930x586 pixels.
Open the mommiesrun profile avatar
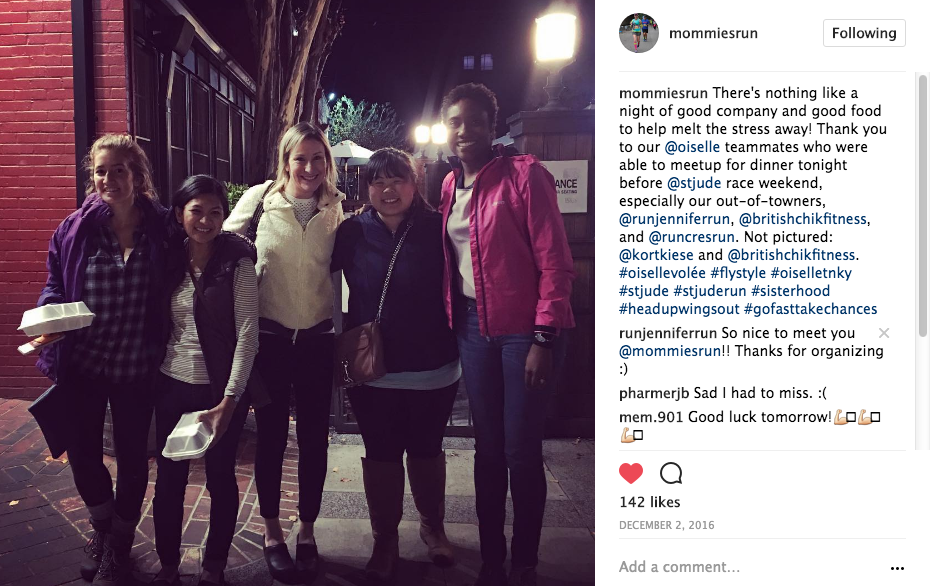(x=639, y=33)
